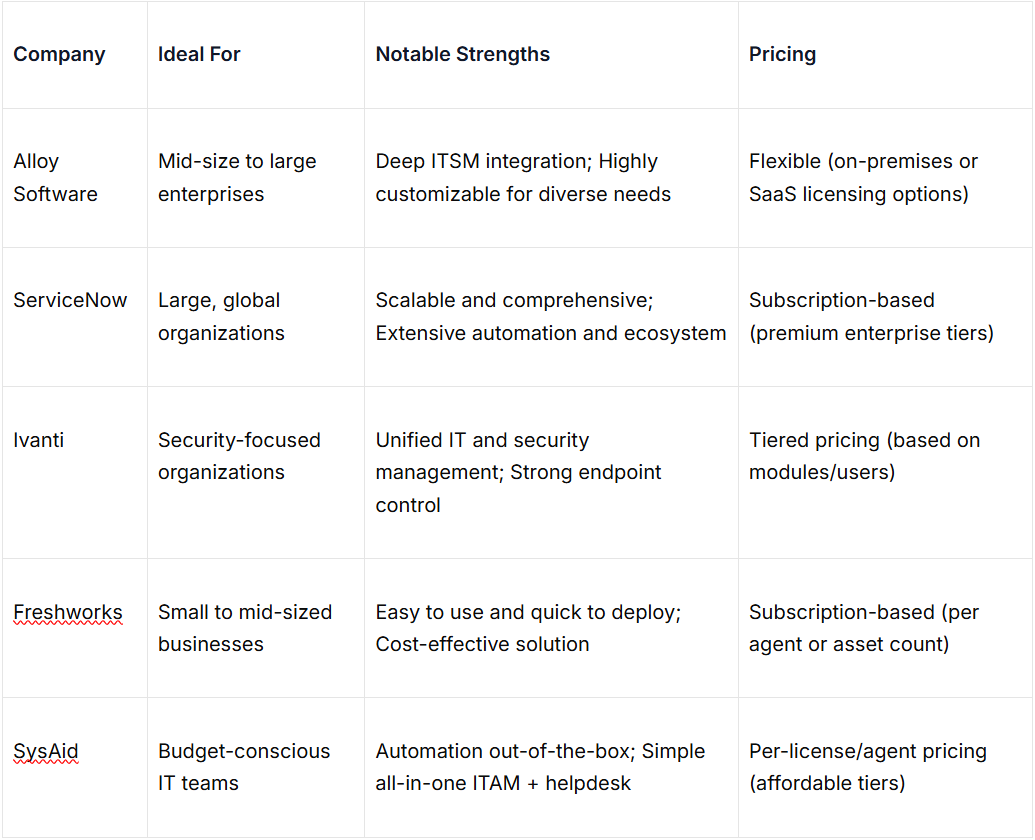Select the ServiceNow company cell
Screen dimensions: 1035x840
point(70,300)
